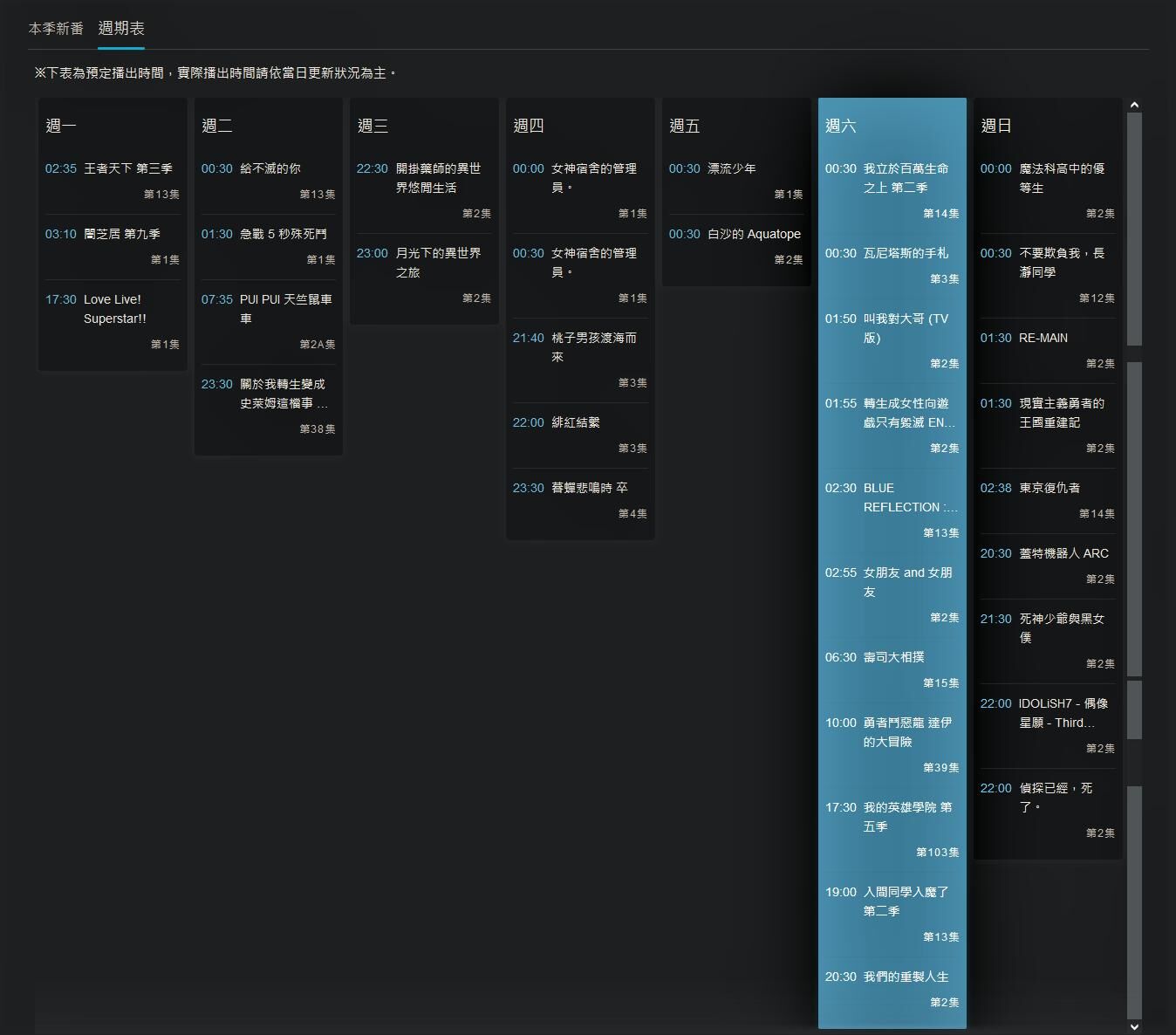Select the 週期表 tab

click(121, 29)
